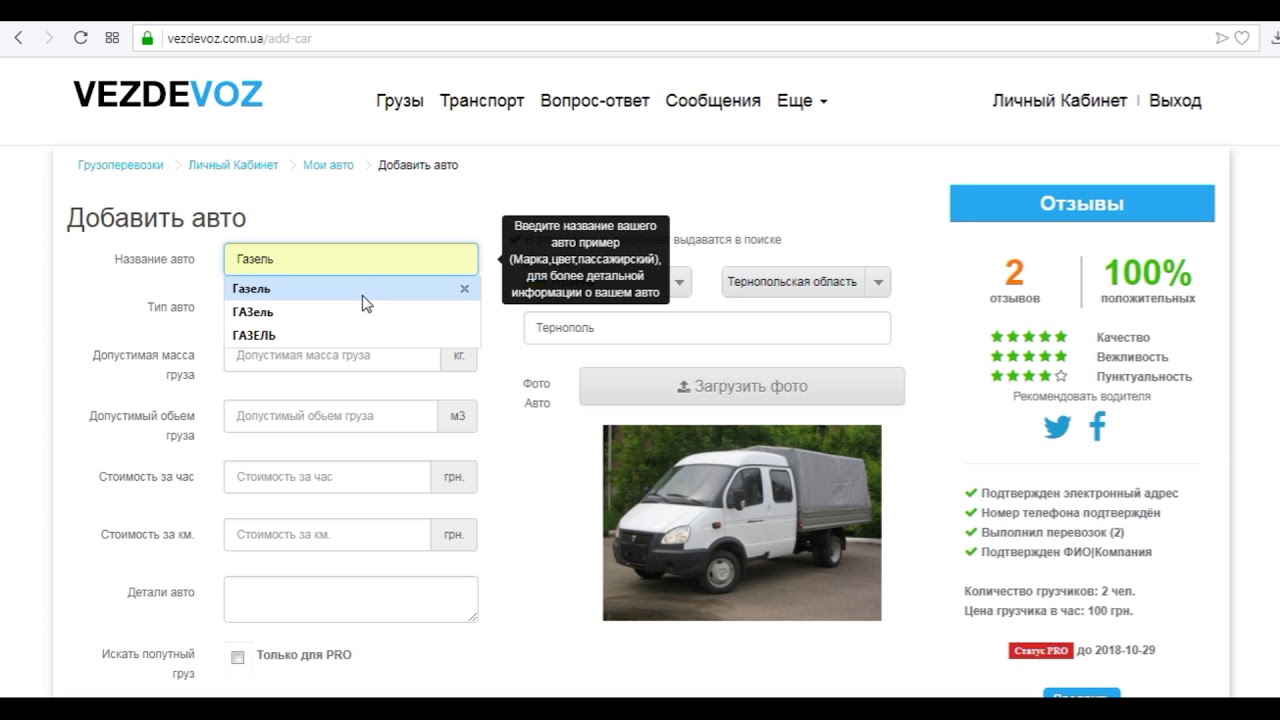This screenshot has height=720, width=1280.
Task: Click the green padlock security icon
Action: [x=148, y=38]
